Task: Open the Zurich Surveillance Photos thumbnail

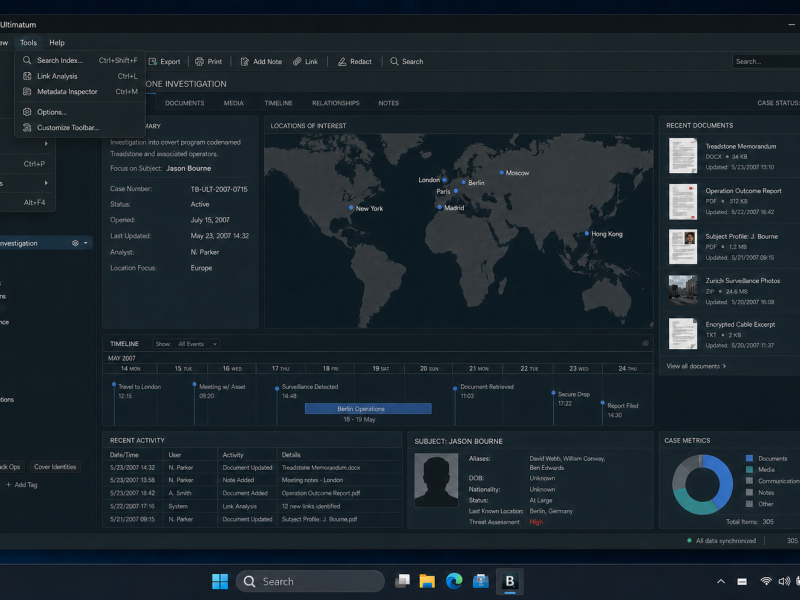Action: pos(683,290)
